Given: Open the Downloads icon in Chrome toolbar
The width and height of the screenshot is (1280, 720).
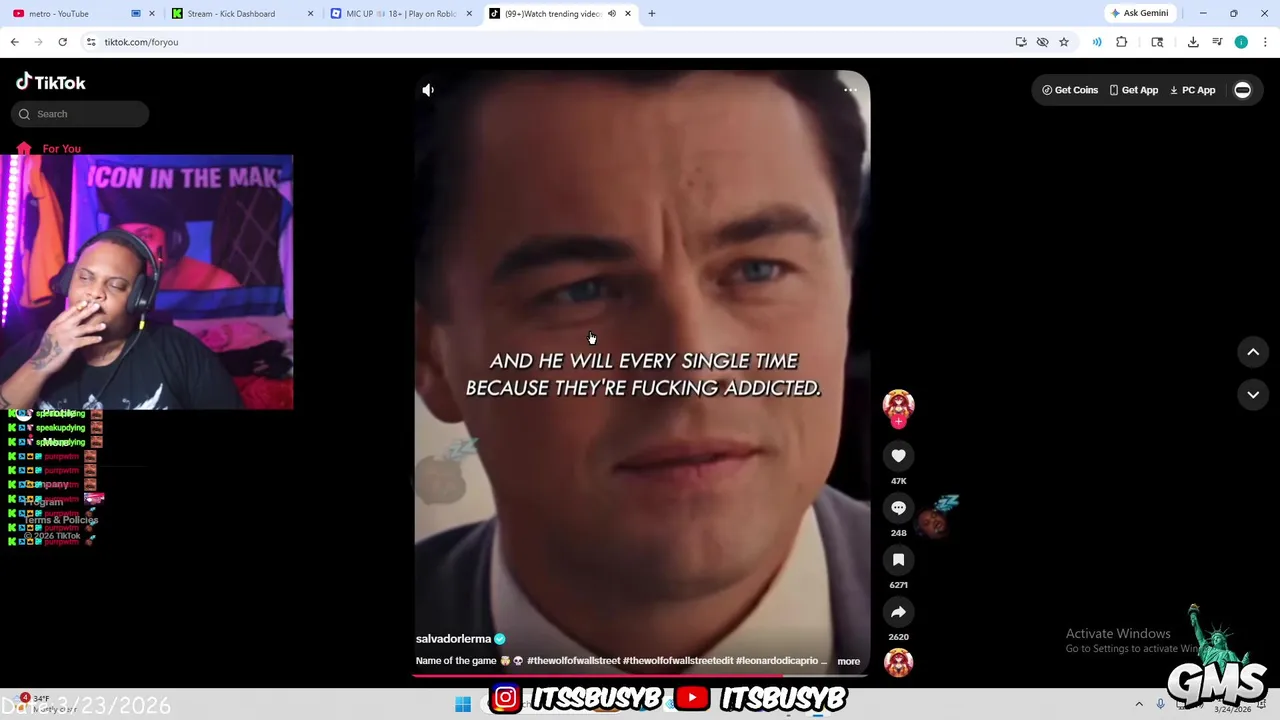Looking at the screenshot, I should pos(1193,42).
